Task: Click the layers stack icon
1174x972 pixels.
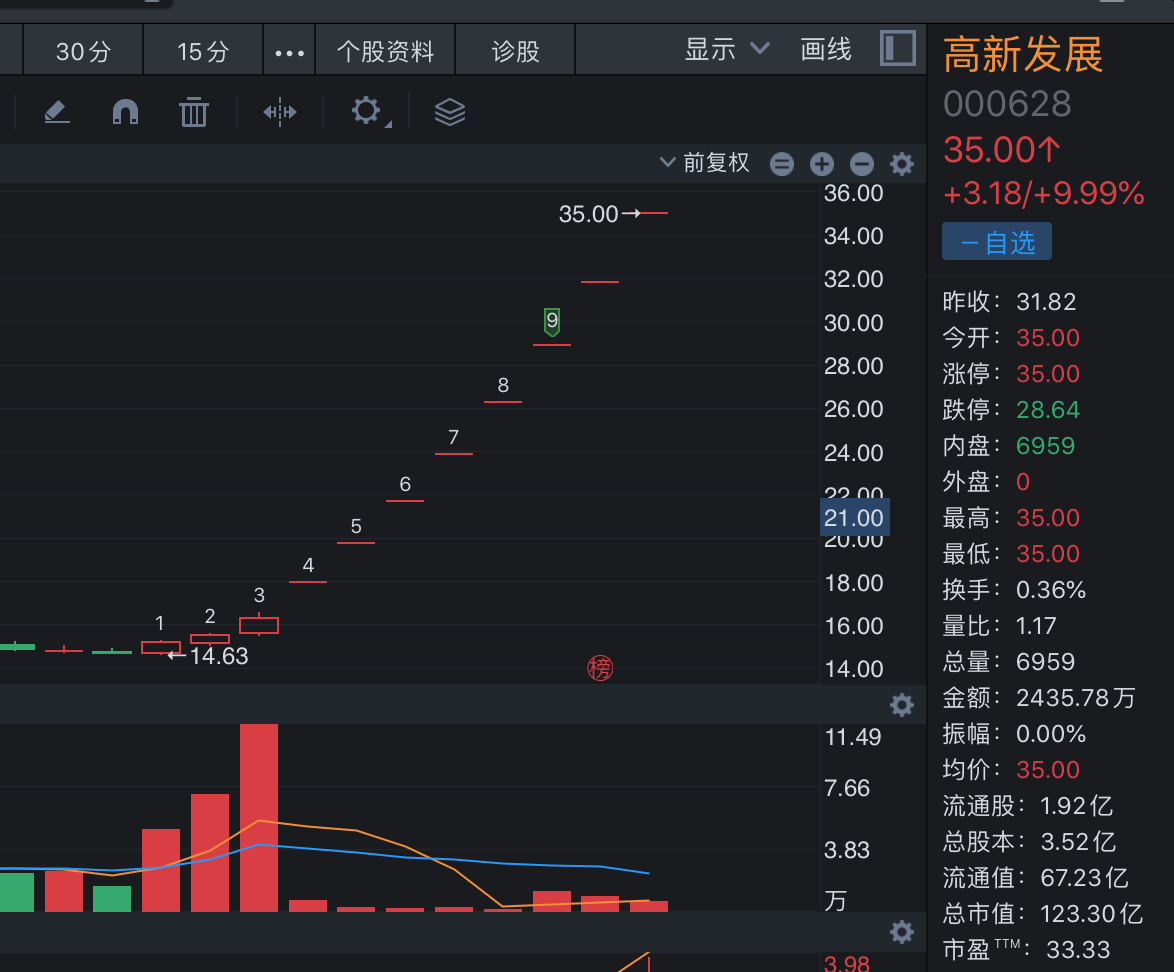Action: [x=450, y=111]
